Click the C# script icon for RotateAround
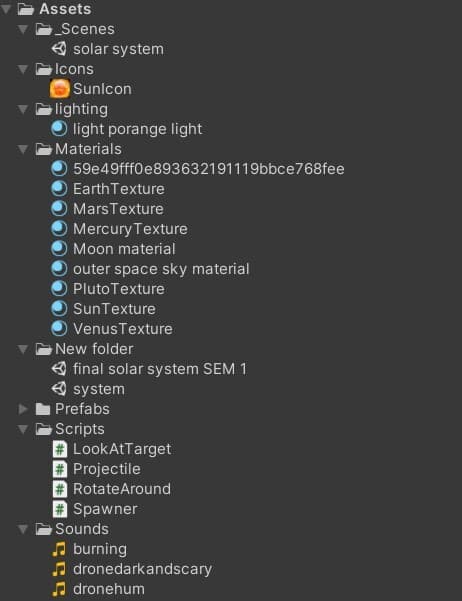 [x=60, y=489]
